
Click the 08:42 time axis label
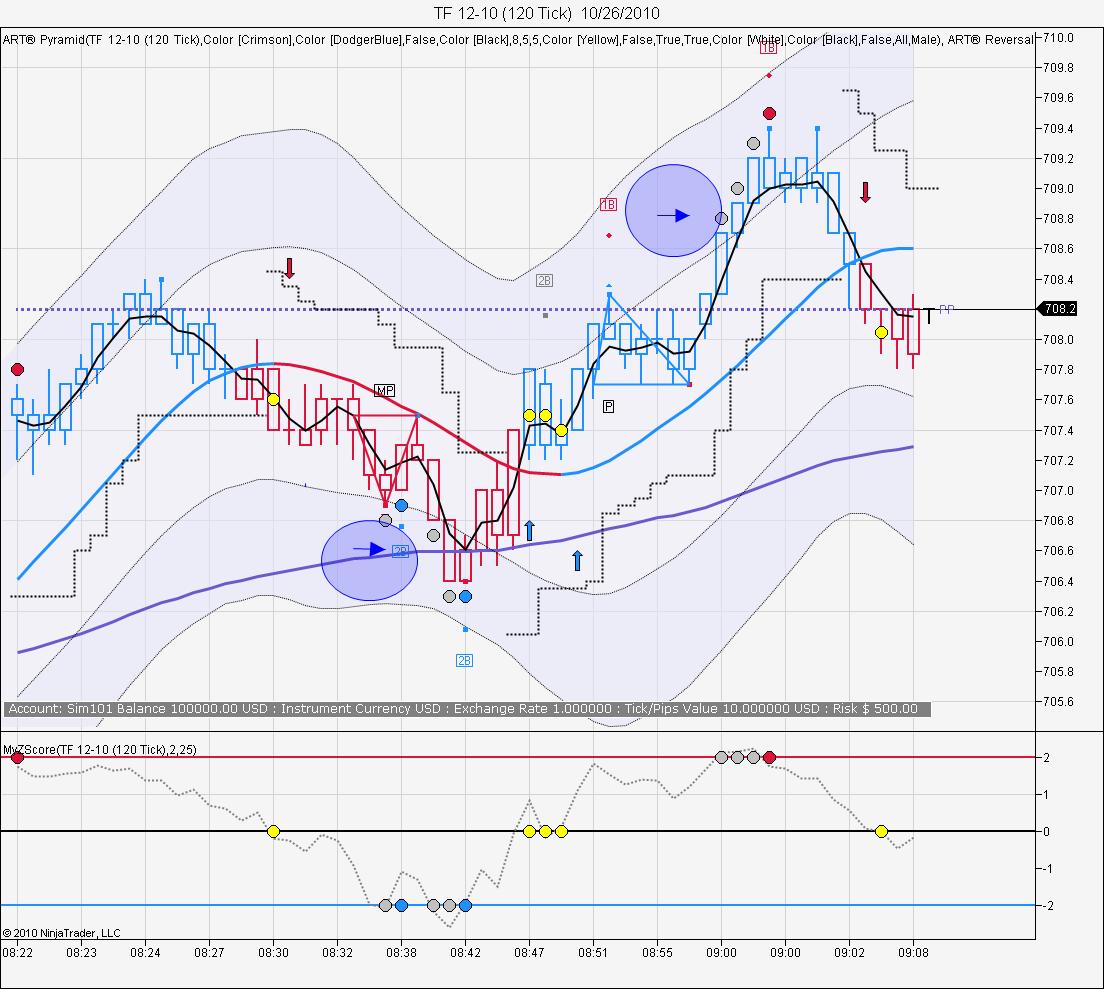465,953
